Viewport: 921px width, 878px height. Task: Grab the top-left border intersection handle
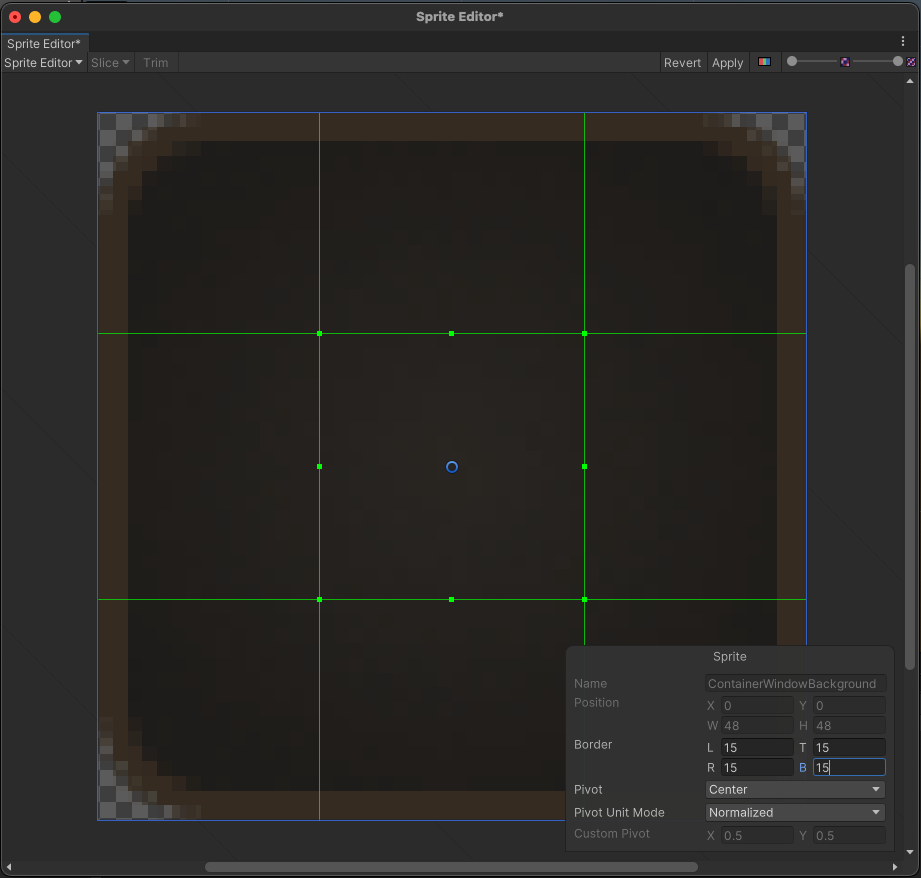click(319, 333)
